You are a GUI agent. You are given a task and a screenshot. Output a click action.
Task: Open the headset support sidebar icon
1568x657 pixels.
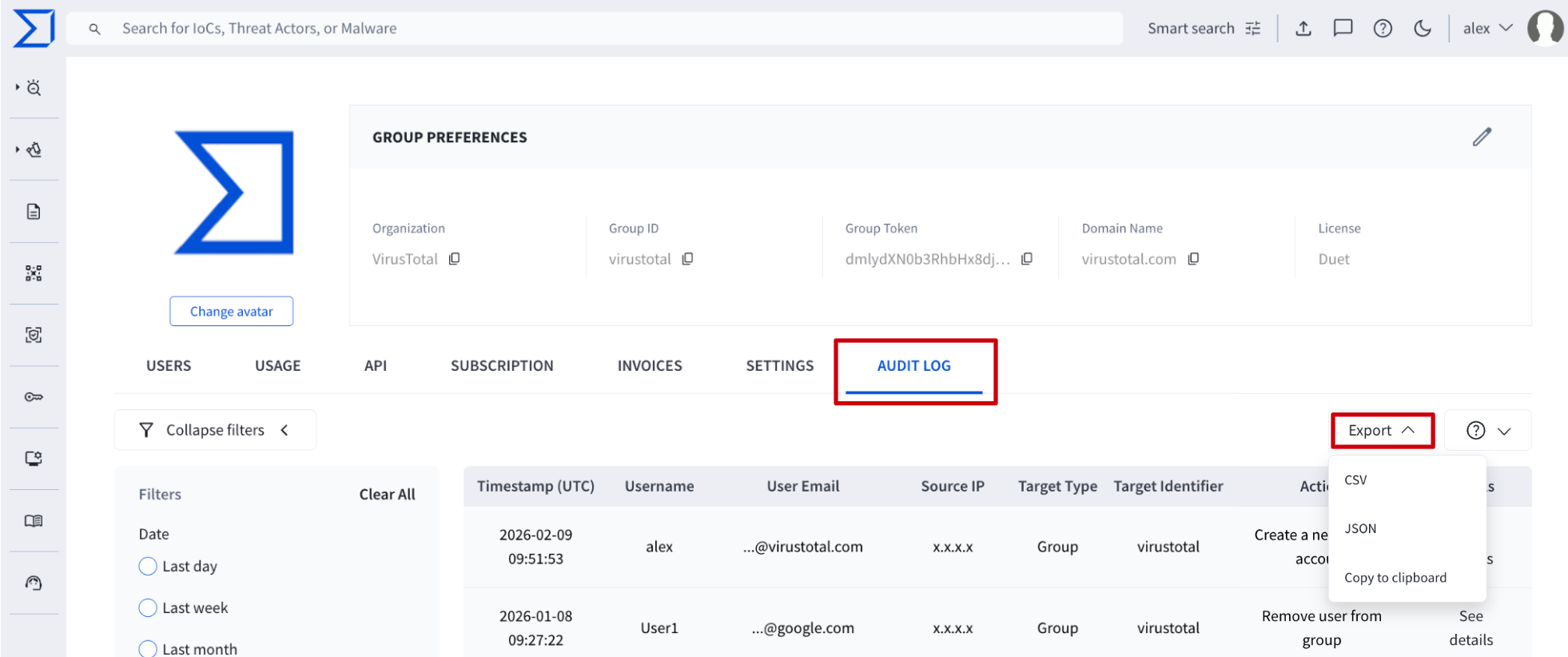point(34,583)
